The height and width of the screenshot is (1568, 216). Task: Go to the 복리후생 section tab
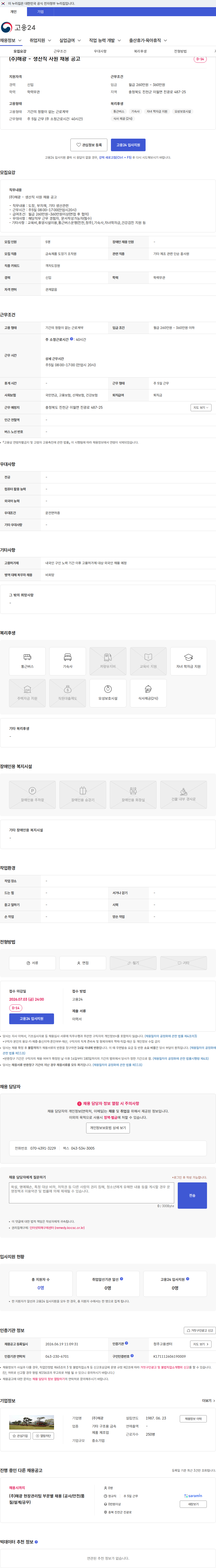pos(140,52)
